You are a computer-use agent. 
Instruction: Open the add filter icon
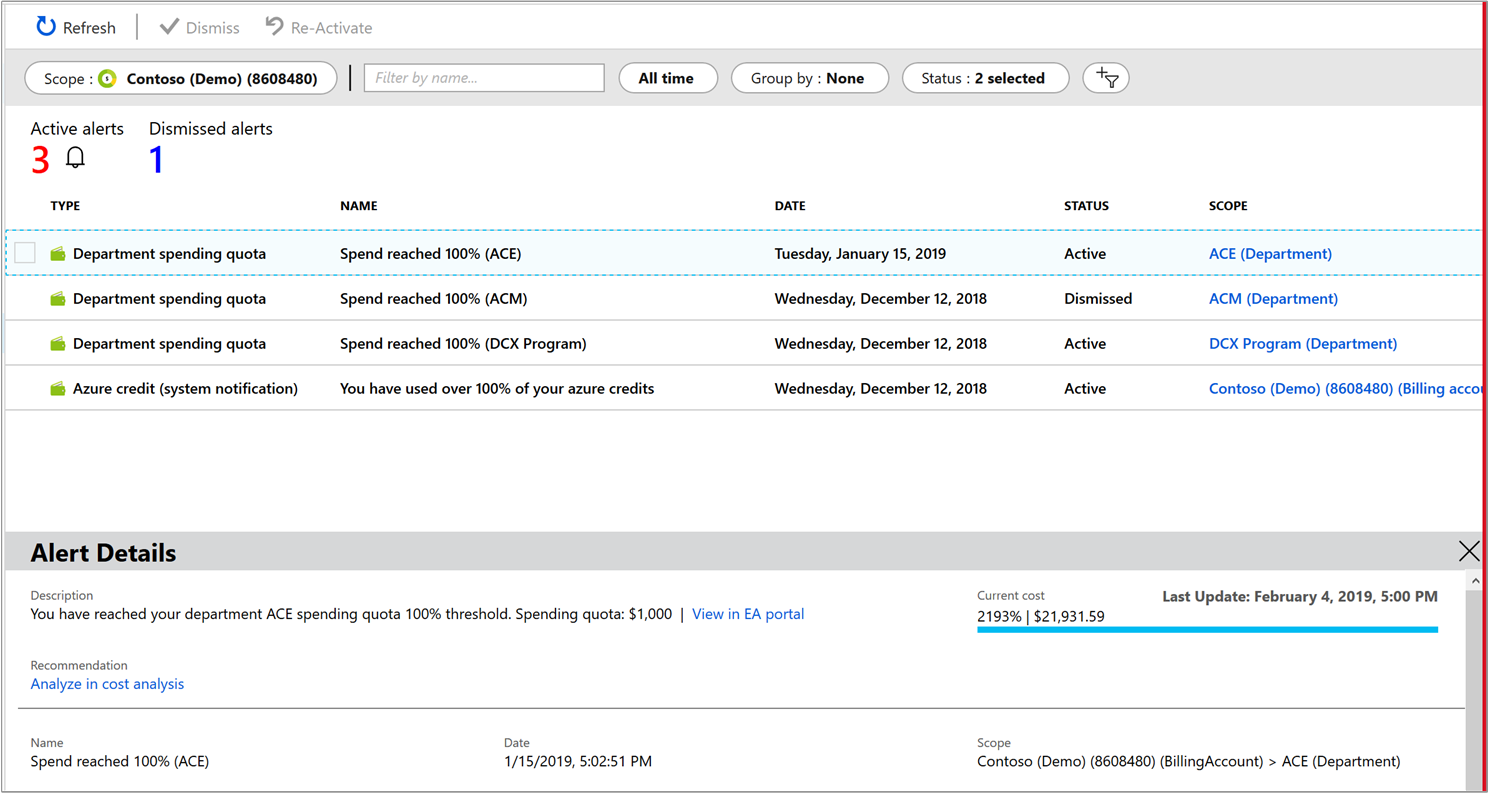(1105, 77)
